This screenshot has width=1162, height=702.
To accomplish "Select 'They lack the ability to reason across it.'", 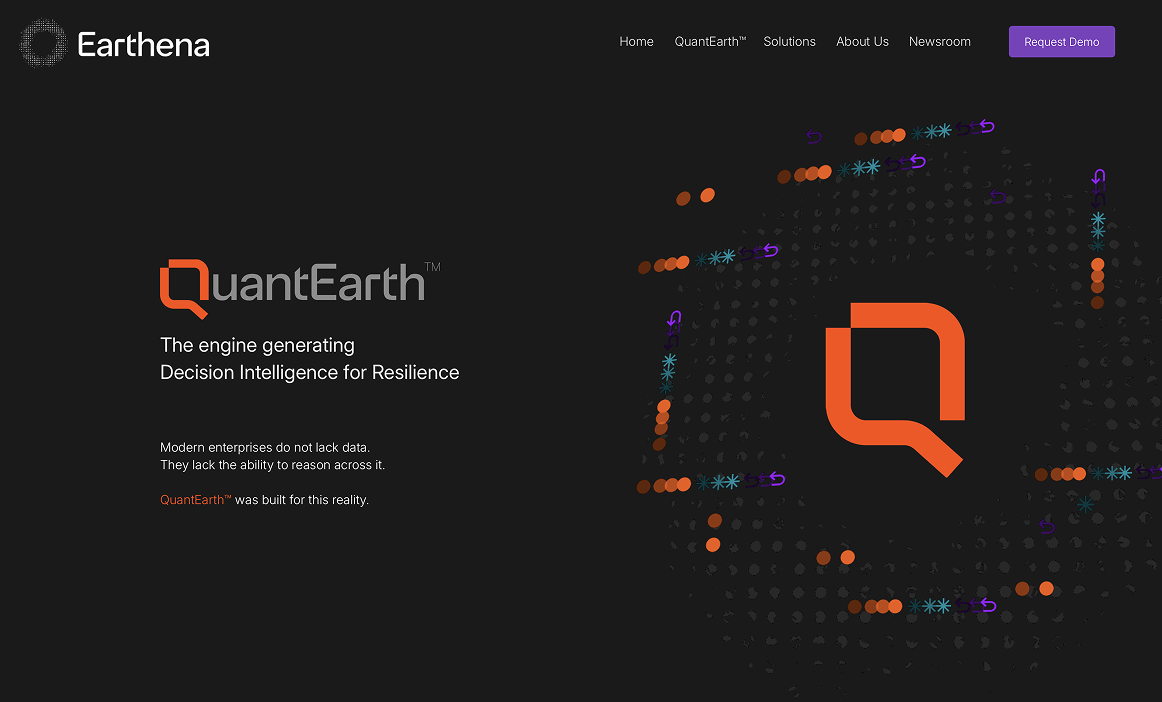I will click(x=273, y=465).
